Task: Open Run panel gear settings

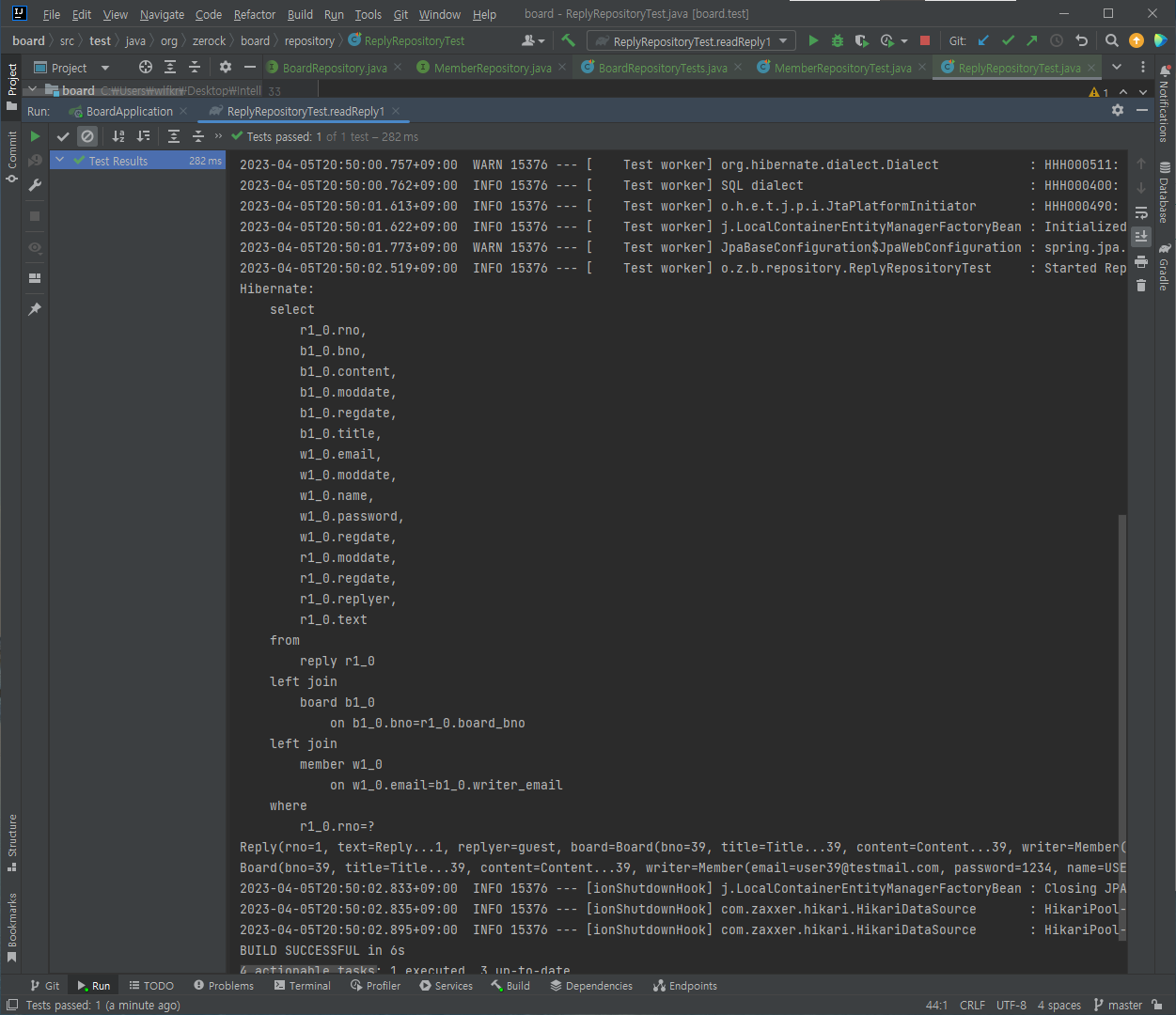Action: click(x=1118, y=110)
